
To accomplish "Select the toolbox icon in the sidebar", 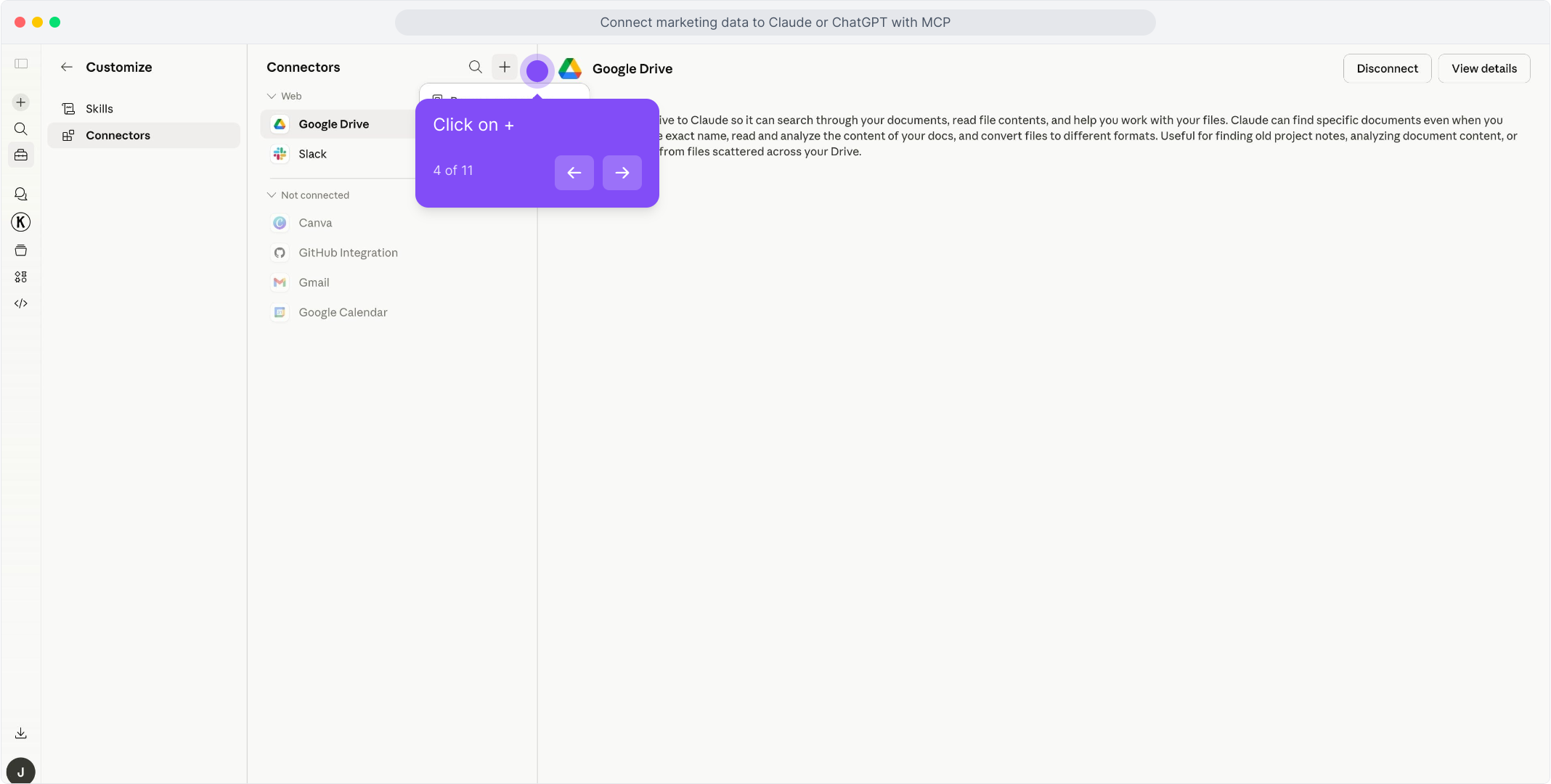I will click(x=20, y=155).
